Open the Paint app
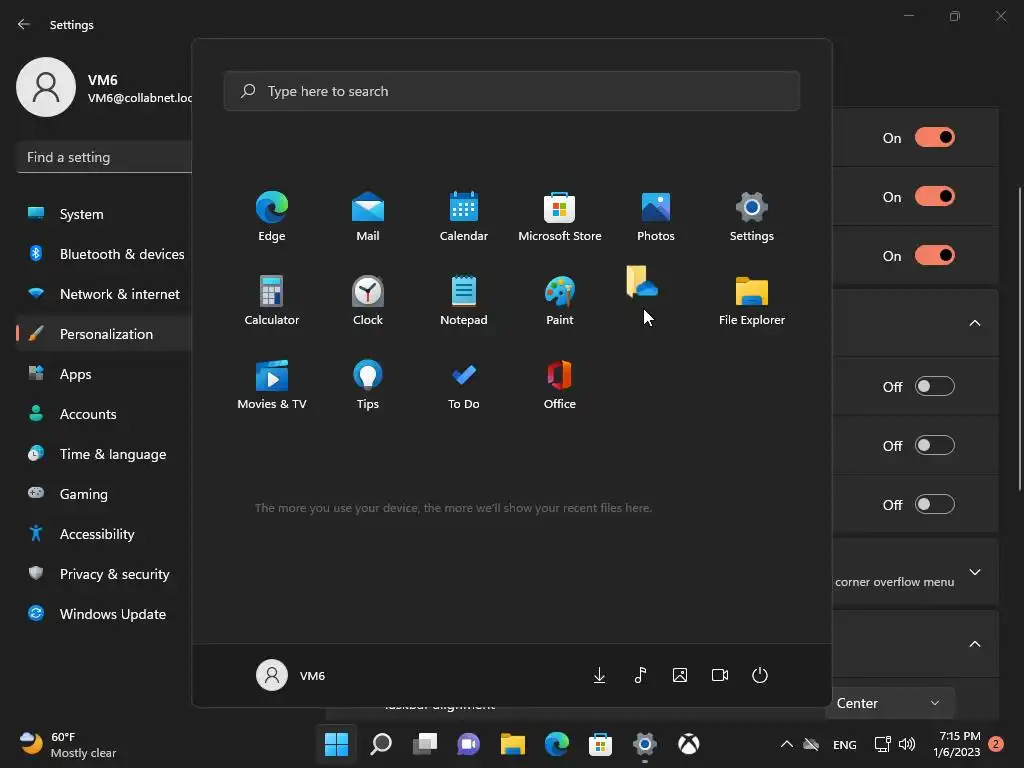1024x768 pixels. point(560,300)
